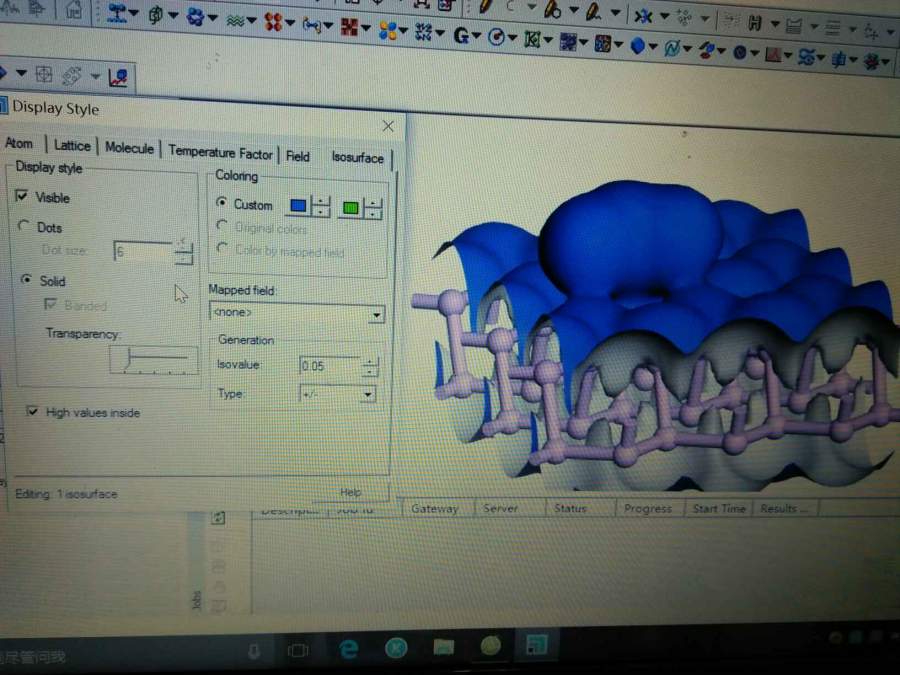
Task: Click the recenter target icon
Action: point(44,74)
